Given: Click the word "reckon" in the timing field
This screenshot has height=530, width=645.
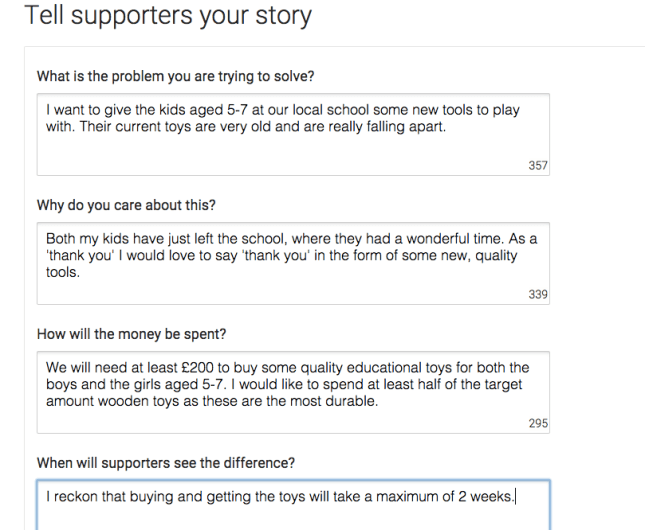Looking at the screenshot, I should pos(76,497).
